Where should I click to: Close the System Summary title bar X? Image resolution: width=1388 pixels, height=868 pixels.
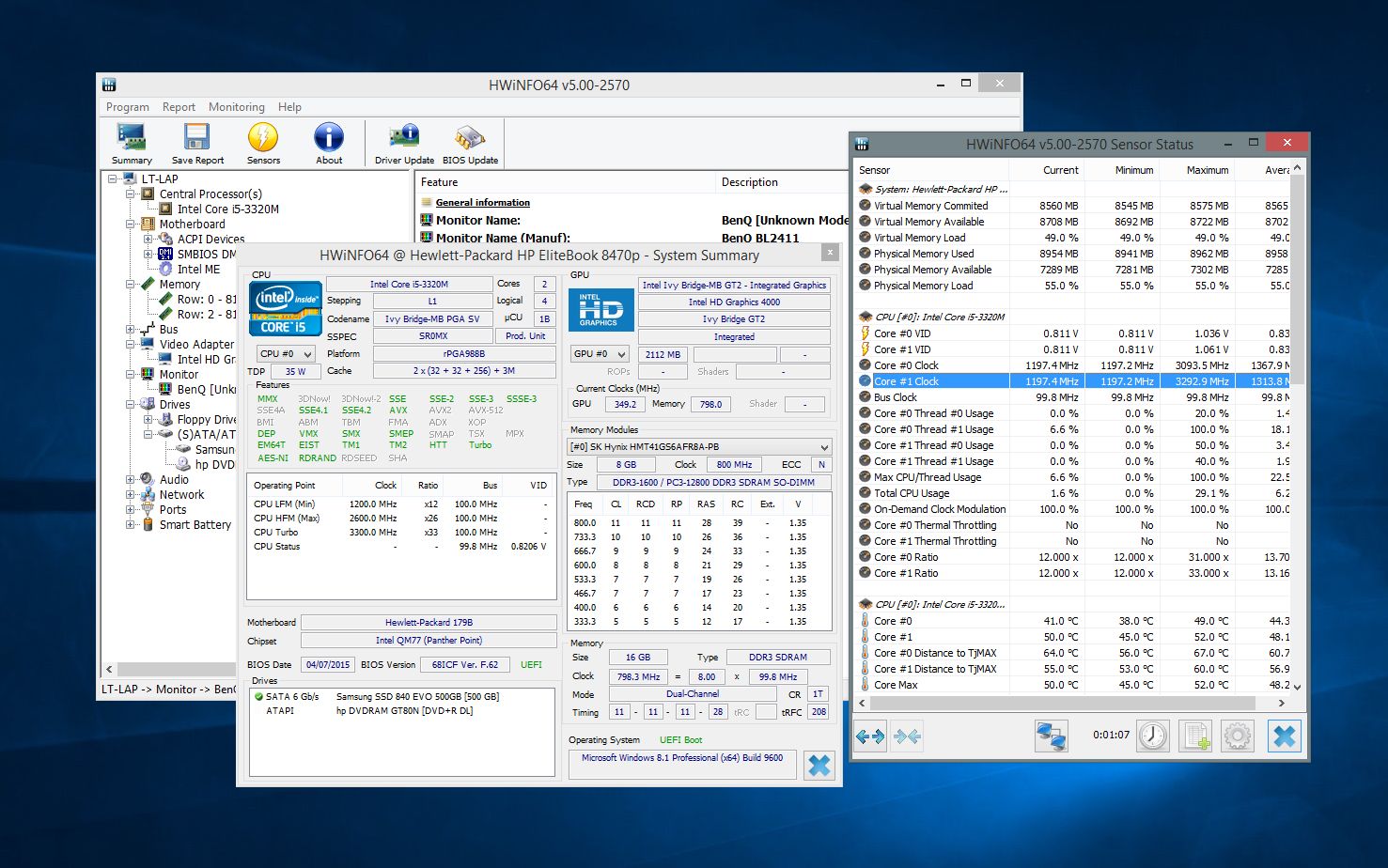(830, 253)
